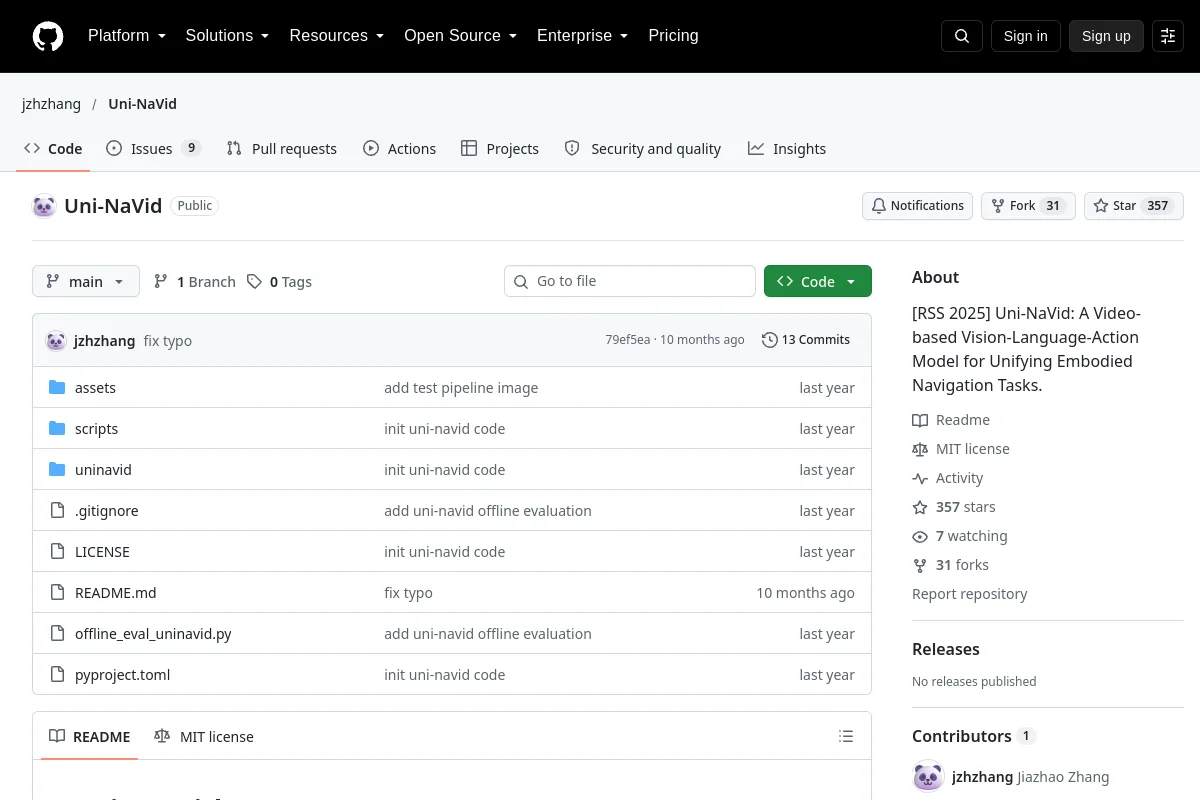
Task: Open the Security and quality tab
Action: (x=643, y=149)
